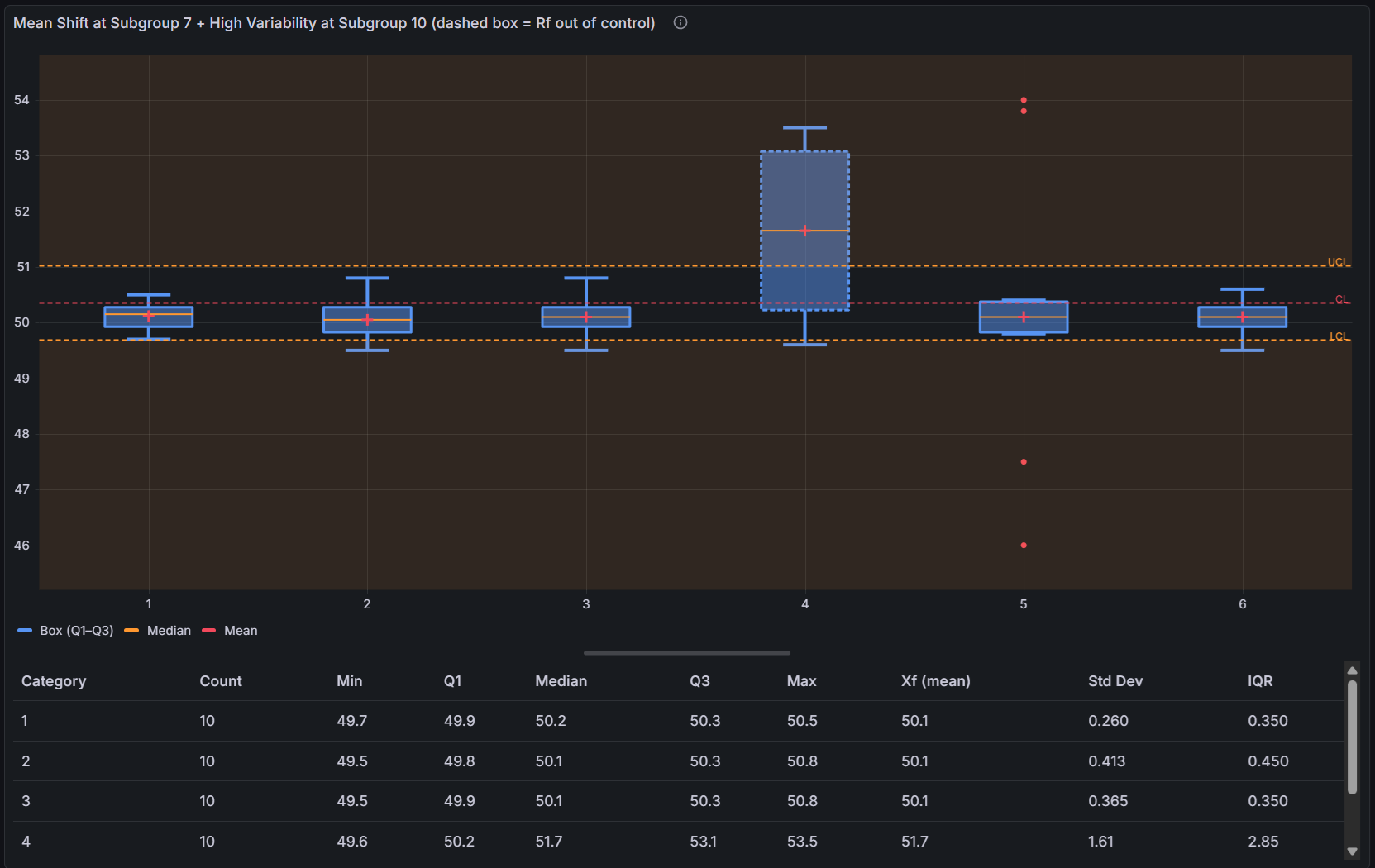Screen dimensions: 1375x868
Task: Toggle Mean series visibility via the legend
Action: (x=241, y=631)
